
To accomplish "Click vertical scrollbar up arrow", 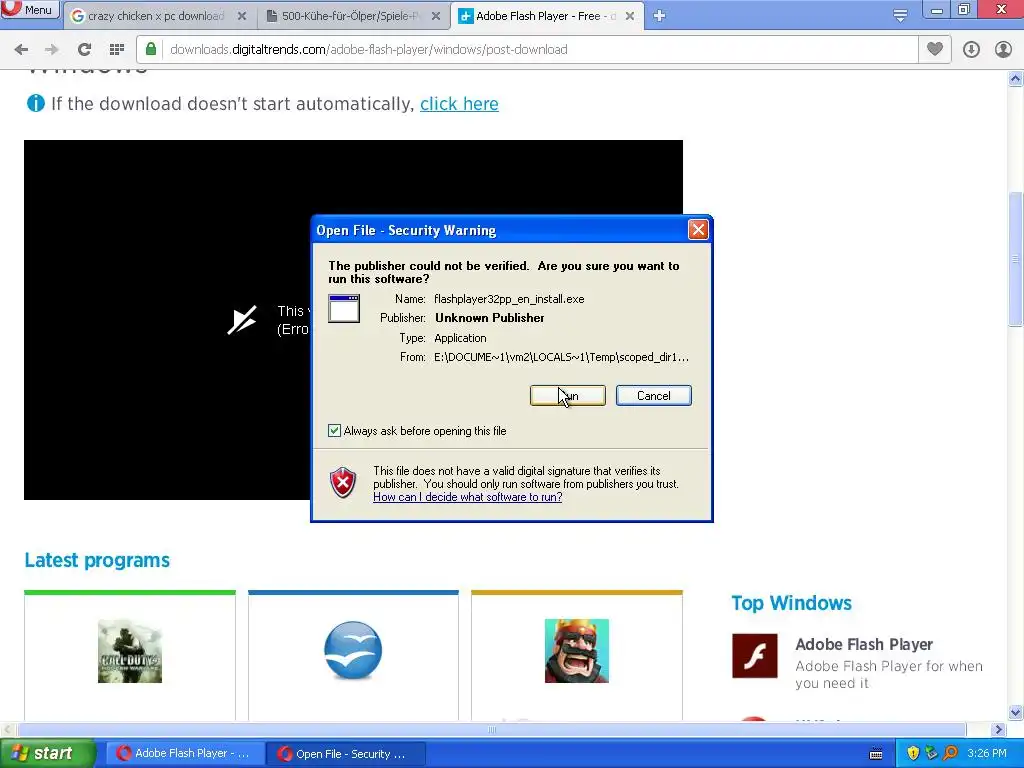I will point(1016,79).
